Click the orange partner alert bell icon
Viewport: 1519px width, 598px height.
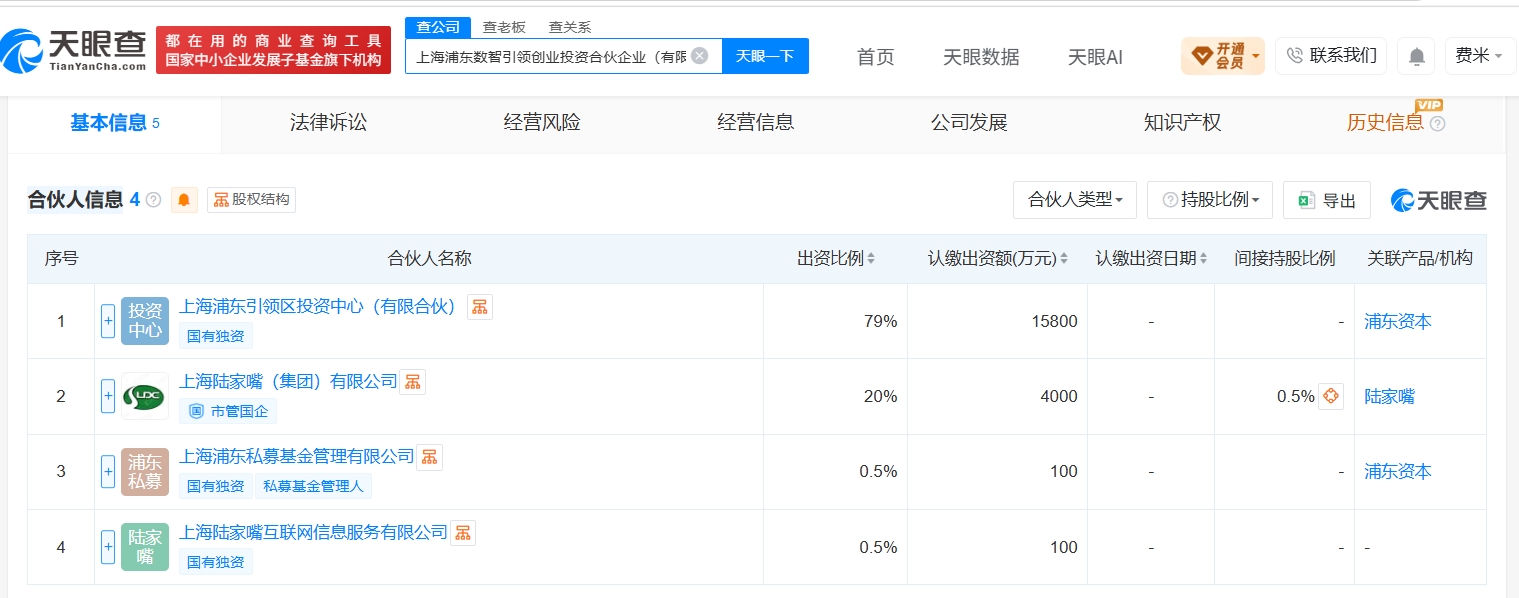[184, 200]
